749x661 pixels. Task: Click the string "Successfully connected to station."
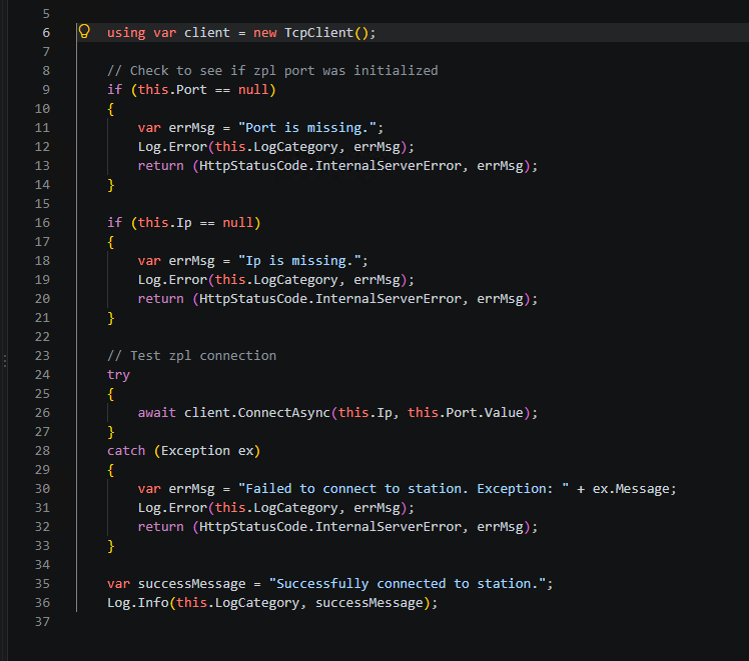[x=407, y=584]
